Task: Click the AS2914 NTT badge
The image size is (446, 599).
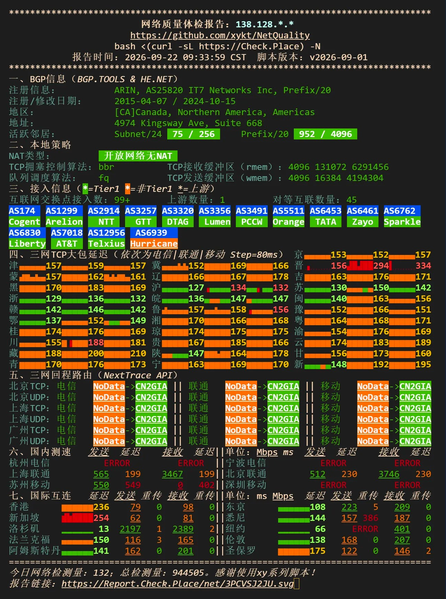Action: [104, 217]
